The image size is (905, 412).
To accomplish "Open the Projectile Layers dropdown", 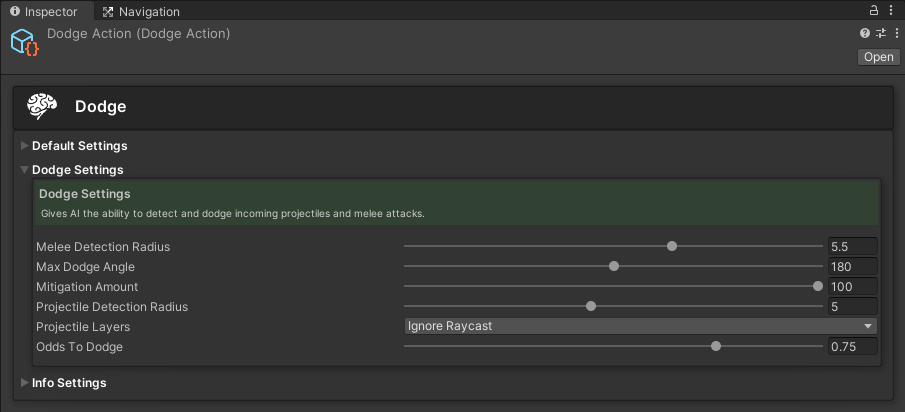I will tap(640, 326).
